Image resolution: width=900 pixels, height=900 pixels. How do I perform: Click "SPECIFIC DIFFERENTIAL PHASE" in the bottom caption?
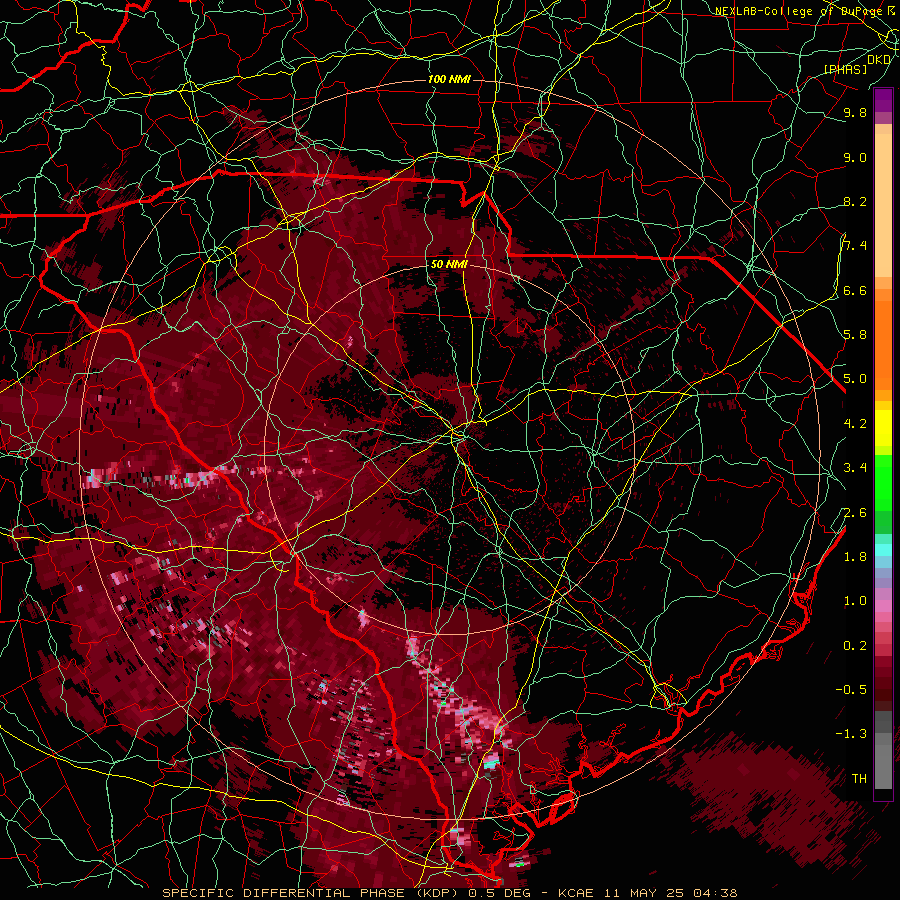click(x=284, y=893)
